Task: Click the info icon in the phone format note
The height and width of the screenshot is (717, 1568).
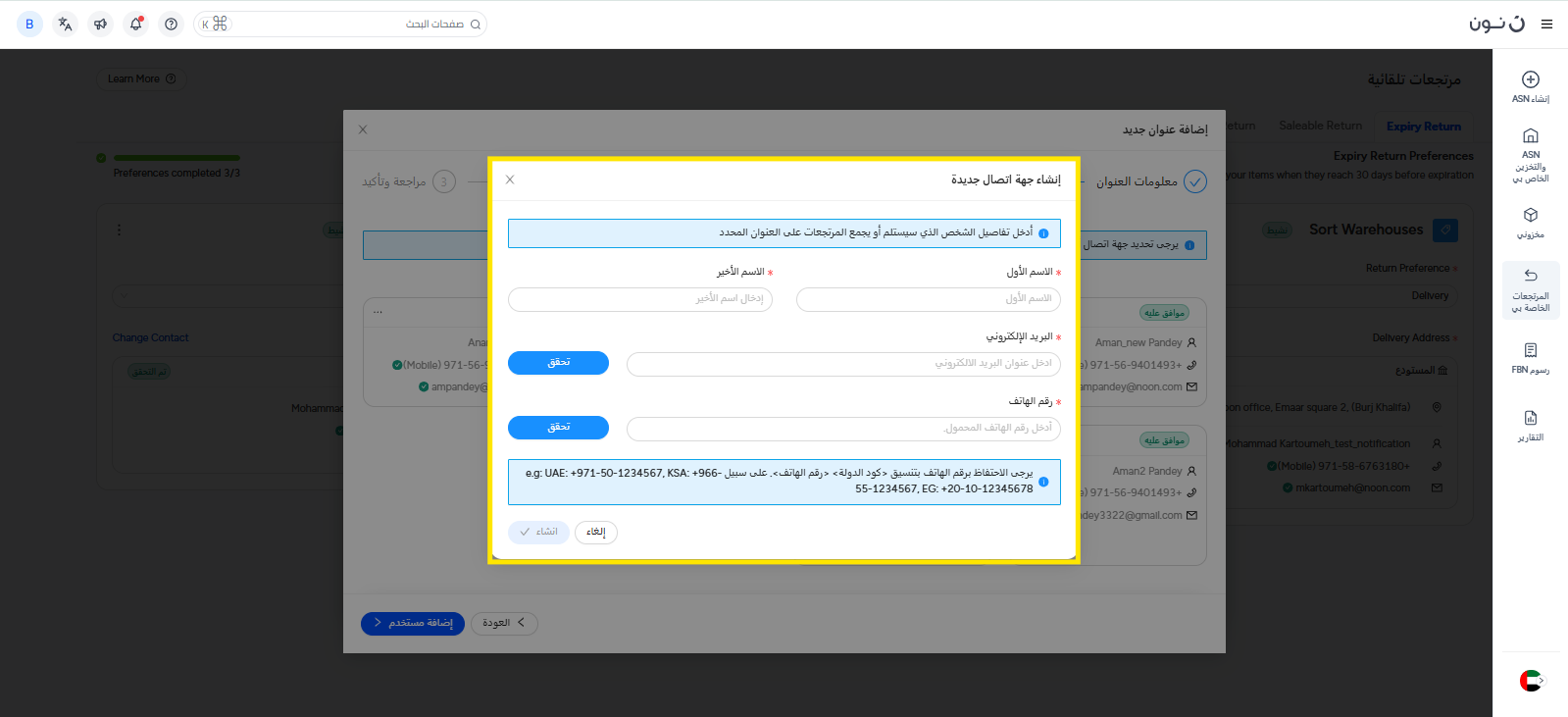Action: (1043, 482)
